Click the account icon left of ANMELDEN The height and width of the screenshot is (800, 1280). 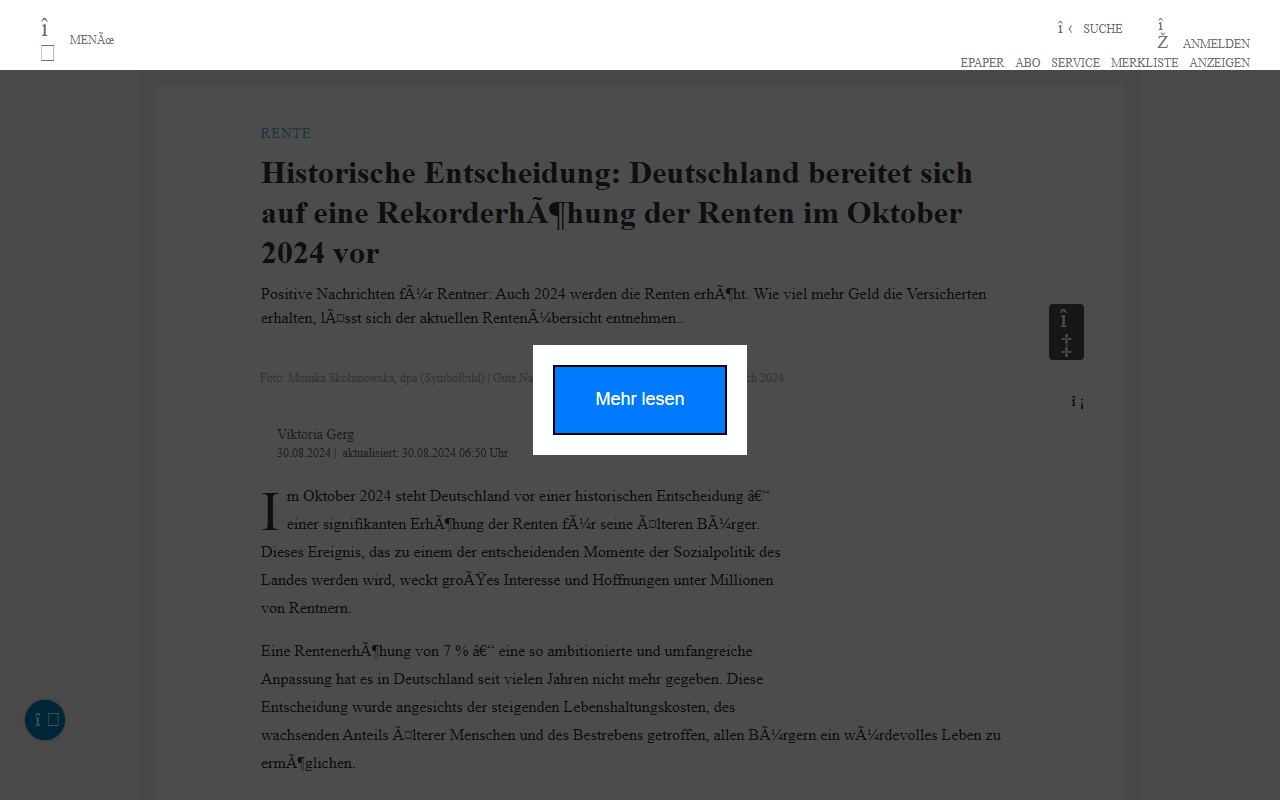(x=1162, y=34)
